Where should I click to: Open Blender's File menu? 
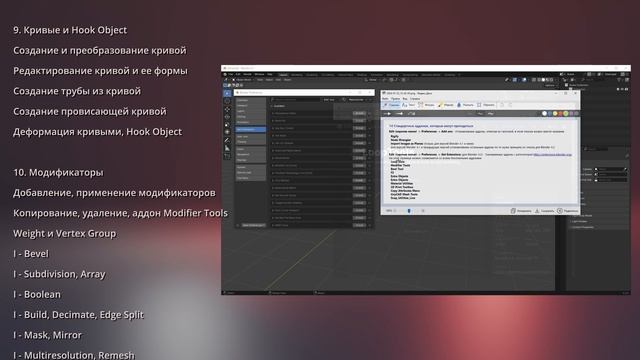coord(231,74)
